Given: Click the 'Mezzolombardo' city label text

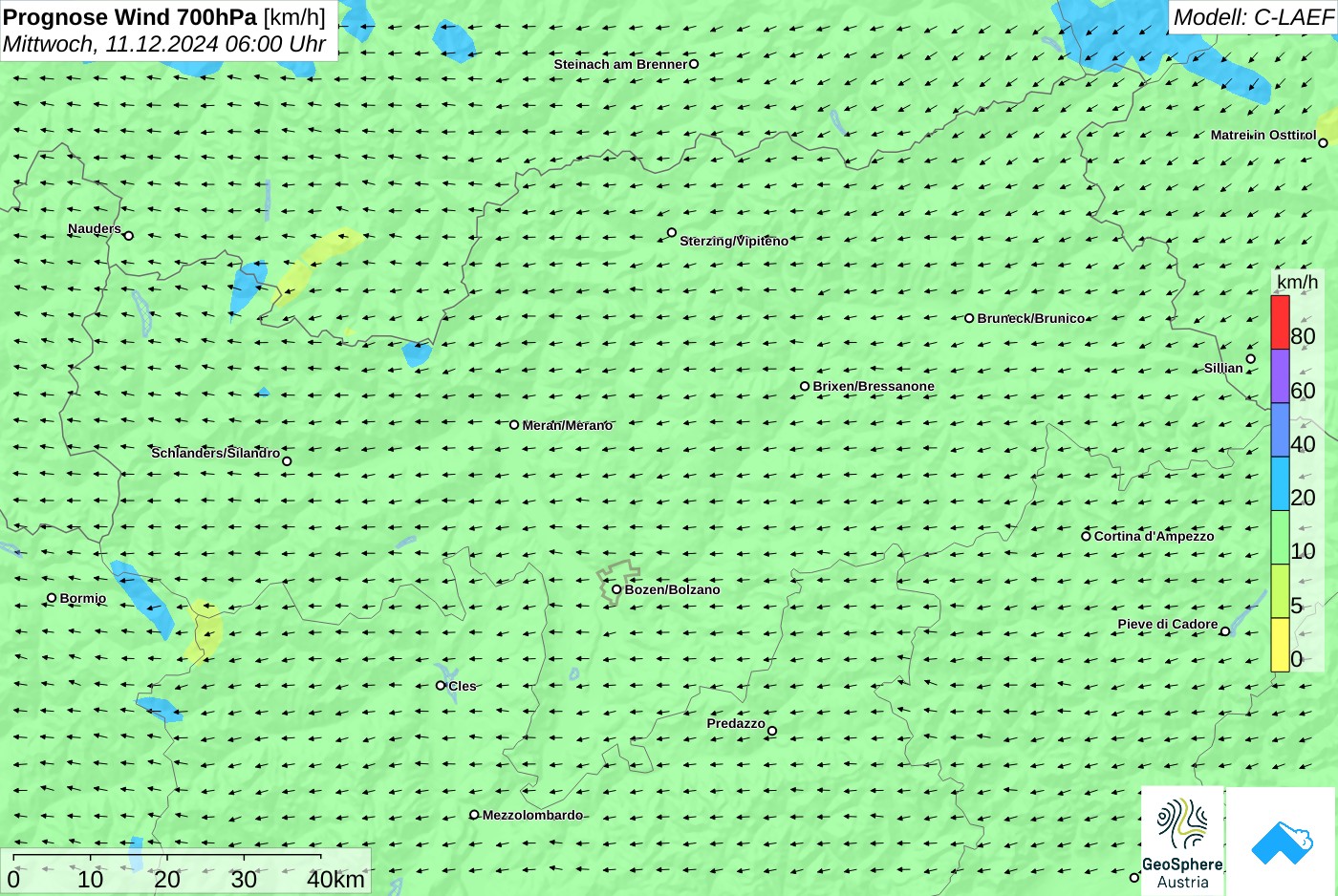Looking at the screenshot, I should pyautogui.click(x=532, y=815).
